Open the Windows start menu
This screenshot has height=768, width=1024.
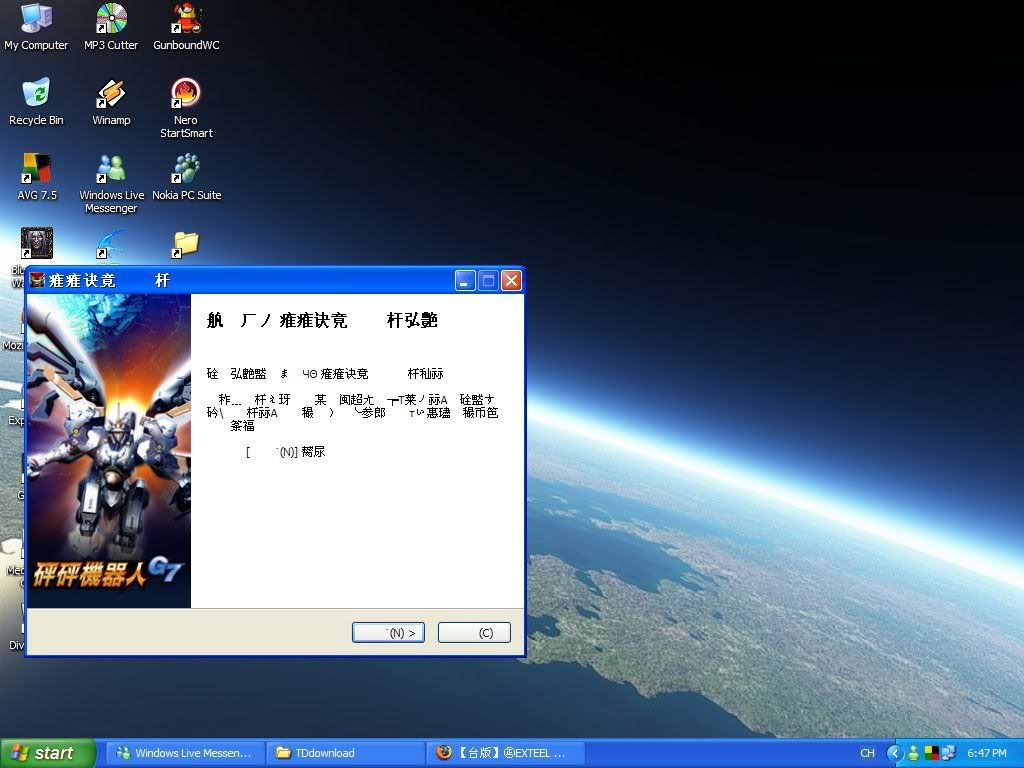[48, 753]
